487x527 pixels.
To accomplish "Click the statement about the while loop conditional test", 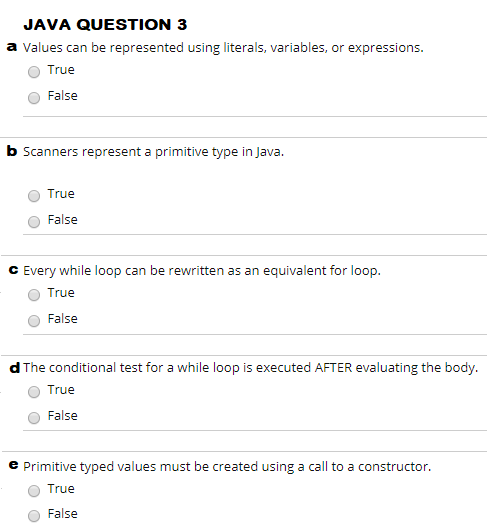I will coord(251,368).
